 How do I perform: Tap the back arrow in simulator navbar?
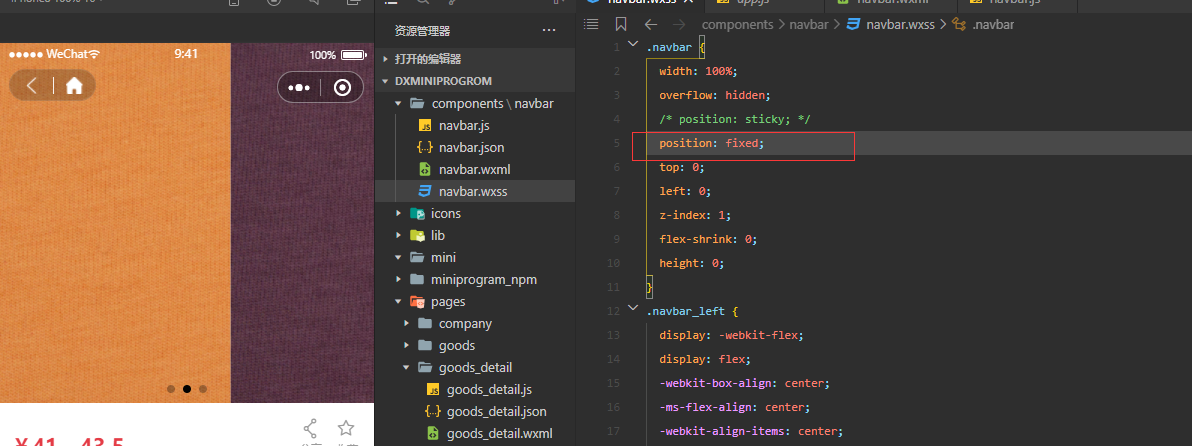point(32,86)
